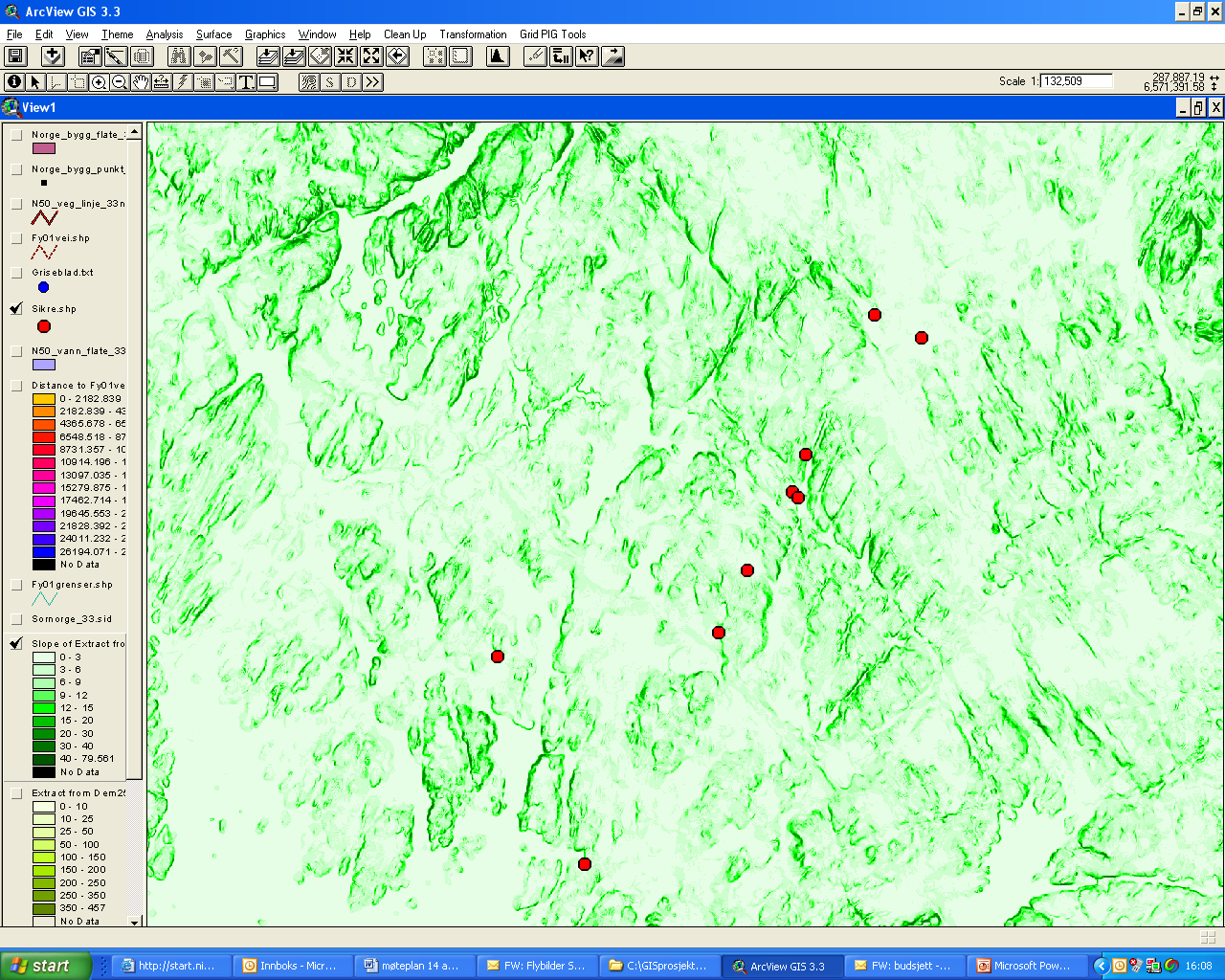
Task: Click the 40 - 79.561 slope swatch
Action: (x=44, y=759)
